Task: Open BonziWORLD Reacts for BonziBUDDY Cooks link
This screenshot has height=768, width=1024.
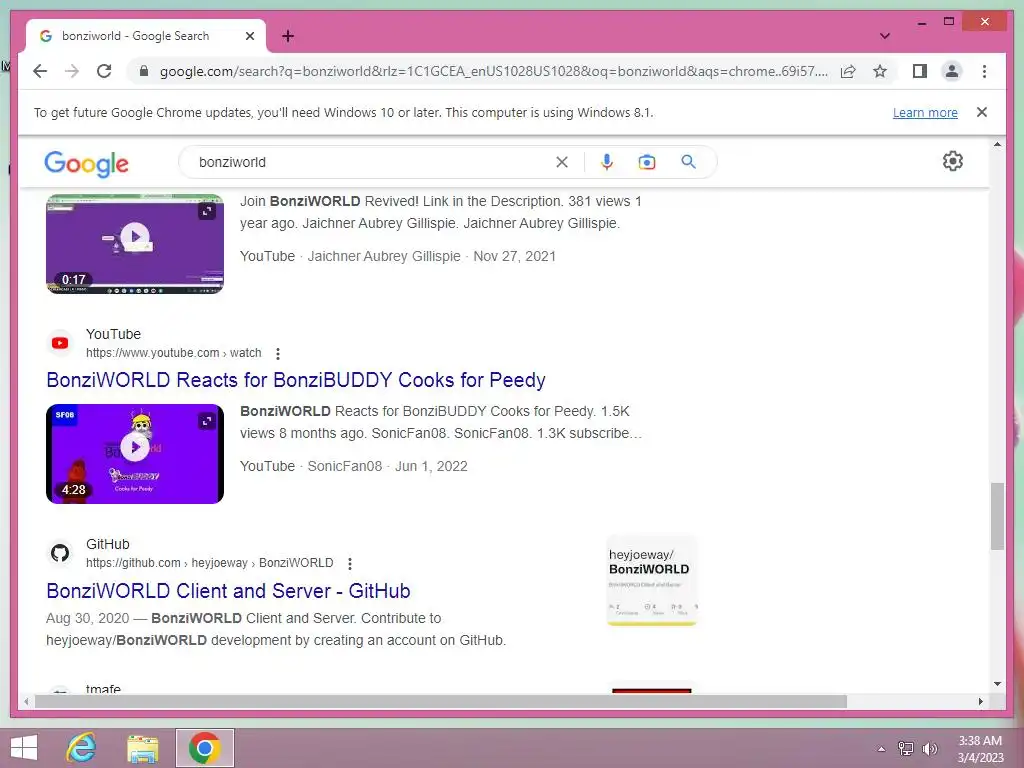Action: 296,380
